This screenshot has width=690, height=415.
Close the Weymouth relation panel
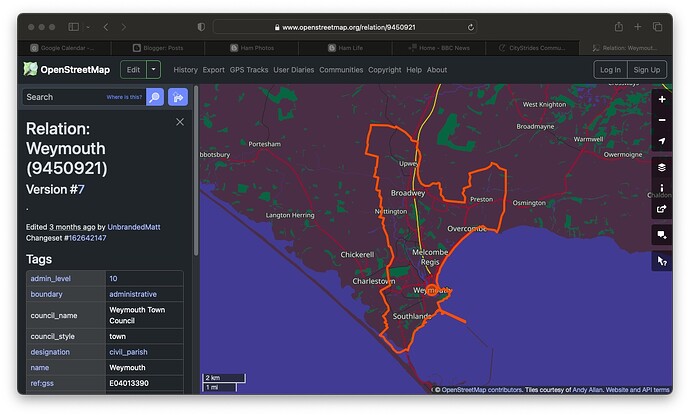pyautogui.click(x=180, y=121)
